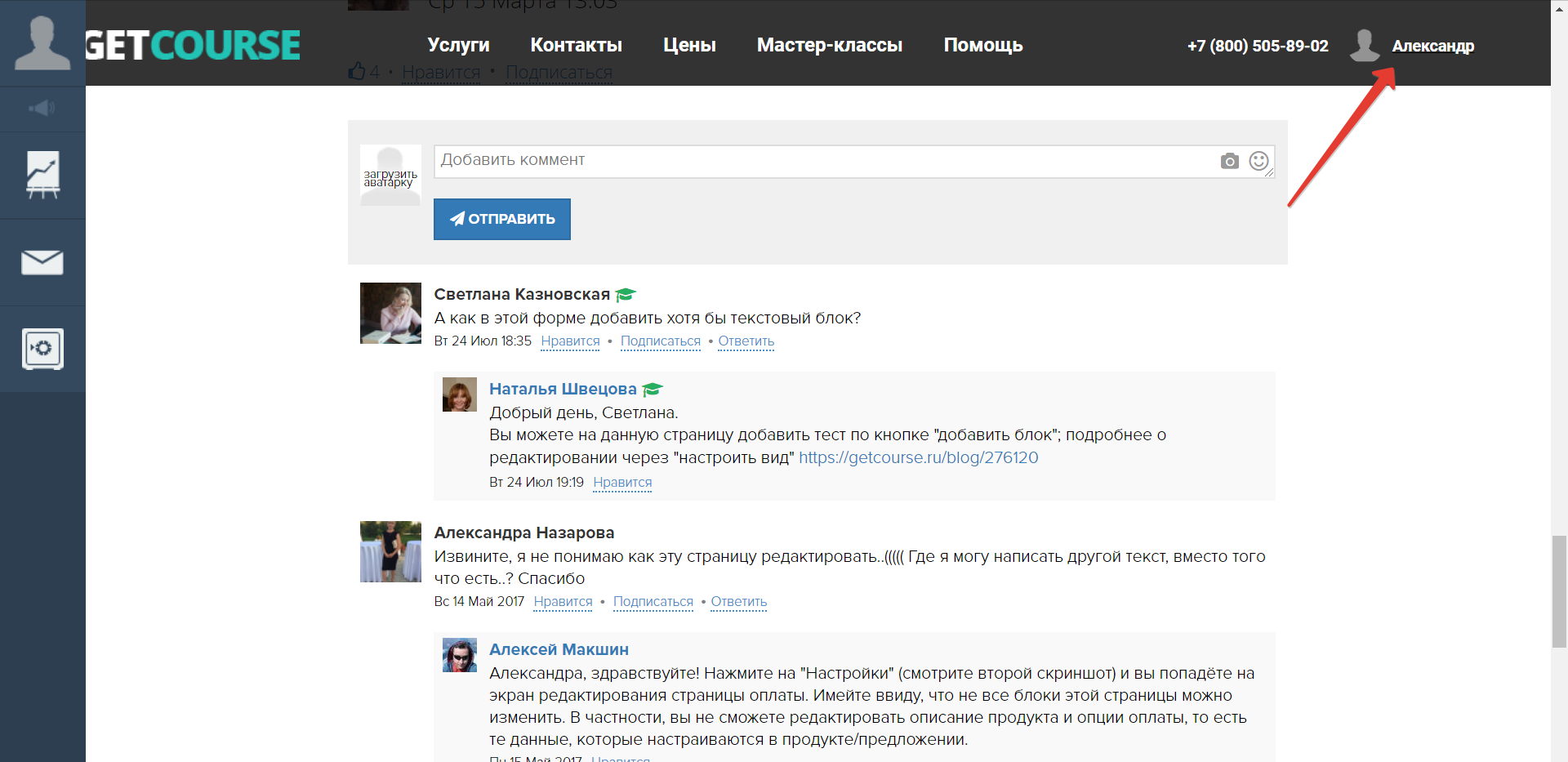Click the GetCourse logo
Viewport: 1568px width, 762px height.
point(194,46)
